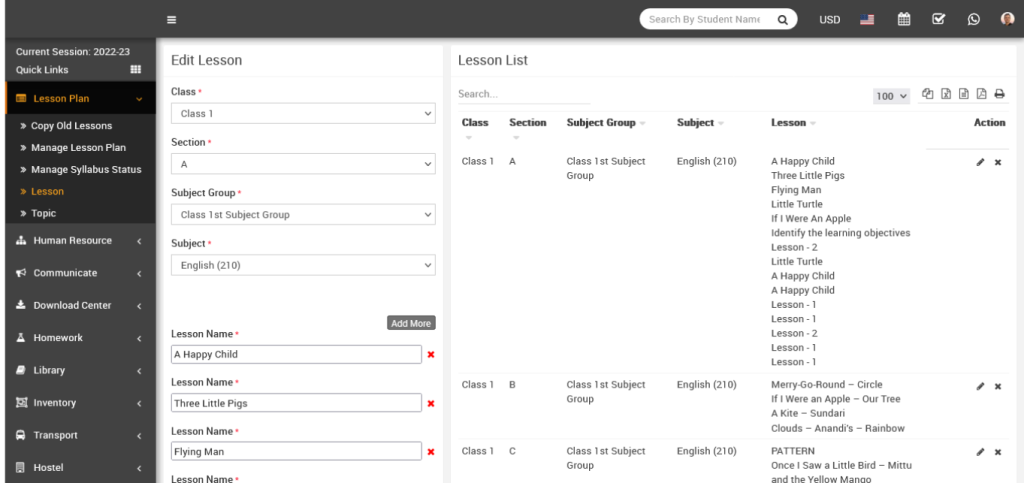Click the search magnifier icon
This screenshot has height=483, width=1024.
783,19
